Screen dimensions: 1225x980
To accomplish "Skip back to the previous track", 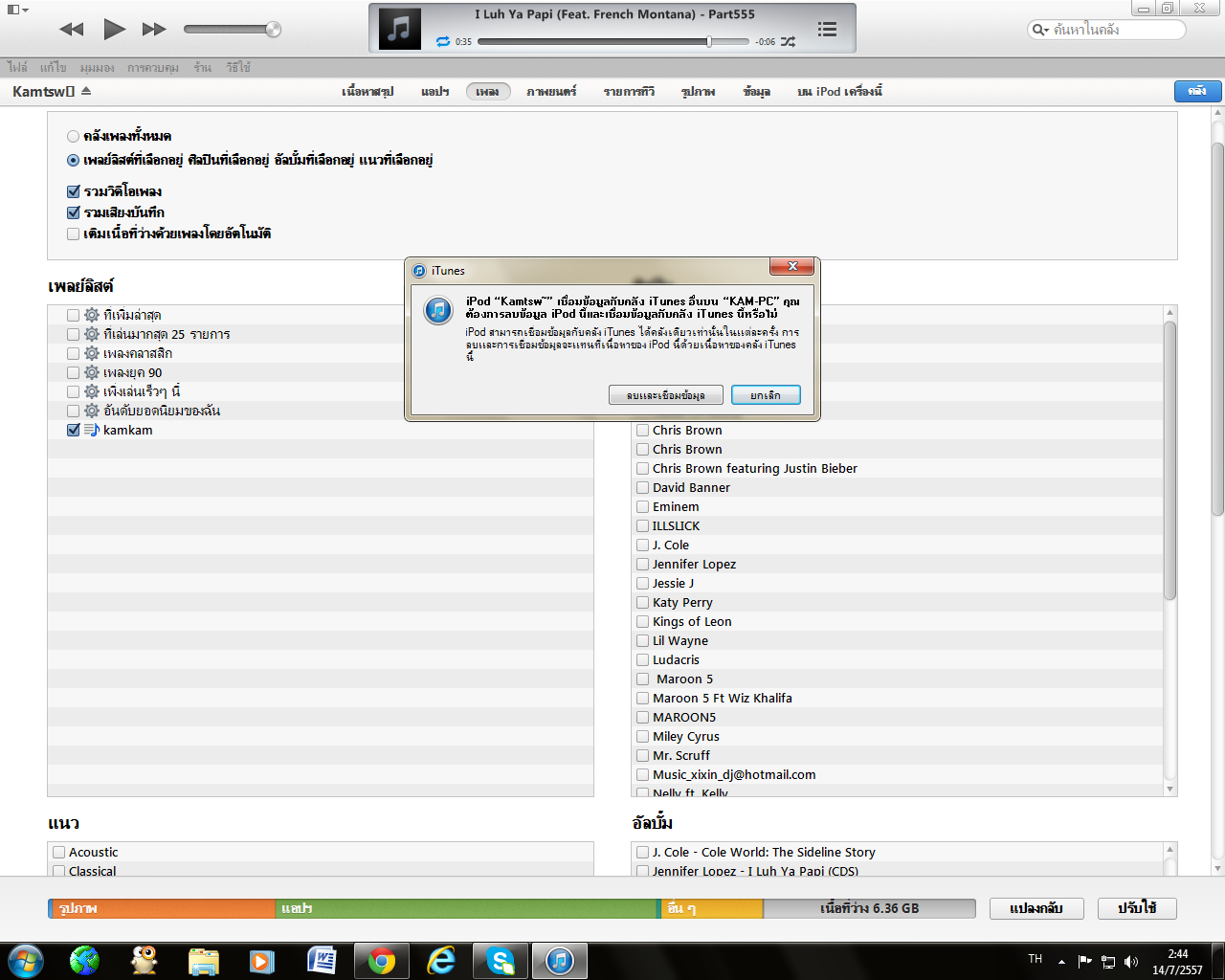I will point(72,30).
